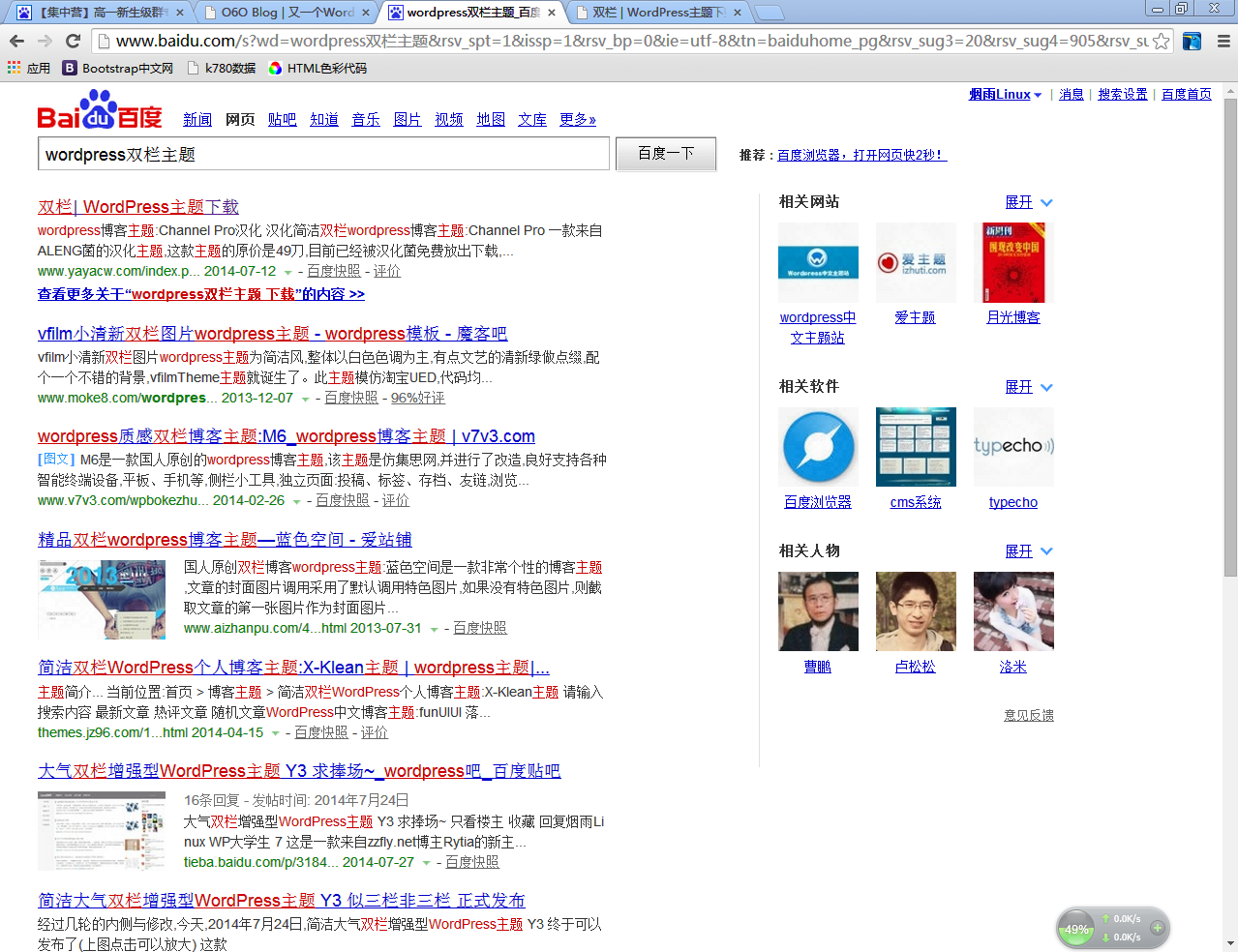This screenshot has height=952, width=1238.
Task: Open dropdown arrow beside www.moke8.com result date
Action: [x=305, y=400]
